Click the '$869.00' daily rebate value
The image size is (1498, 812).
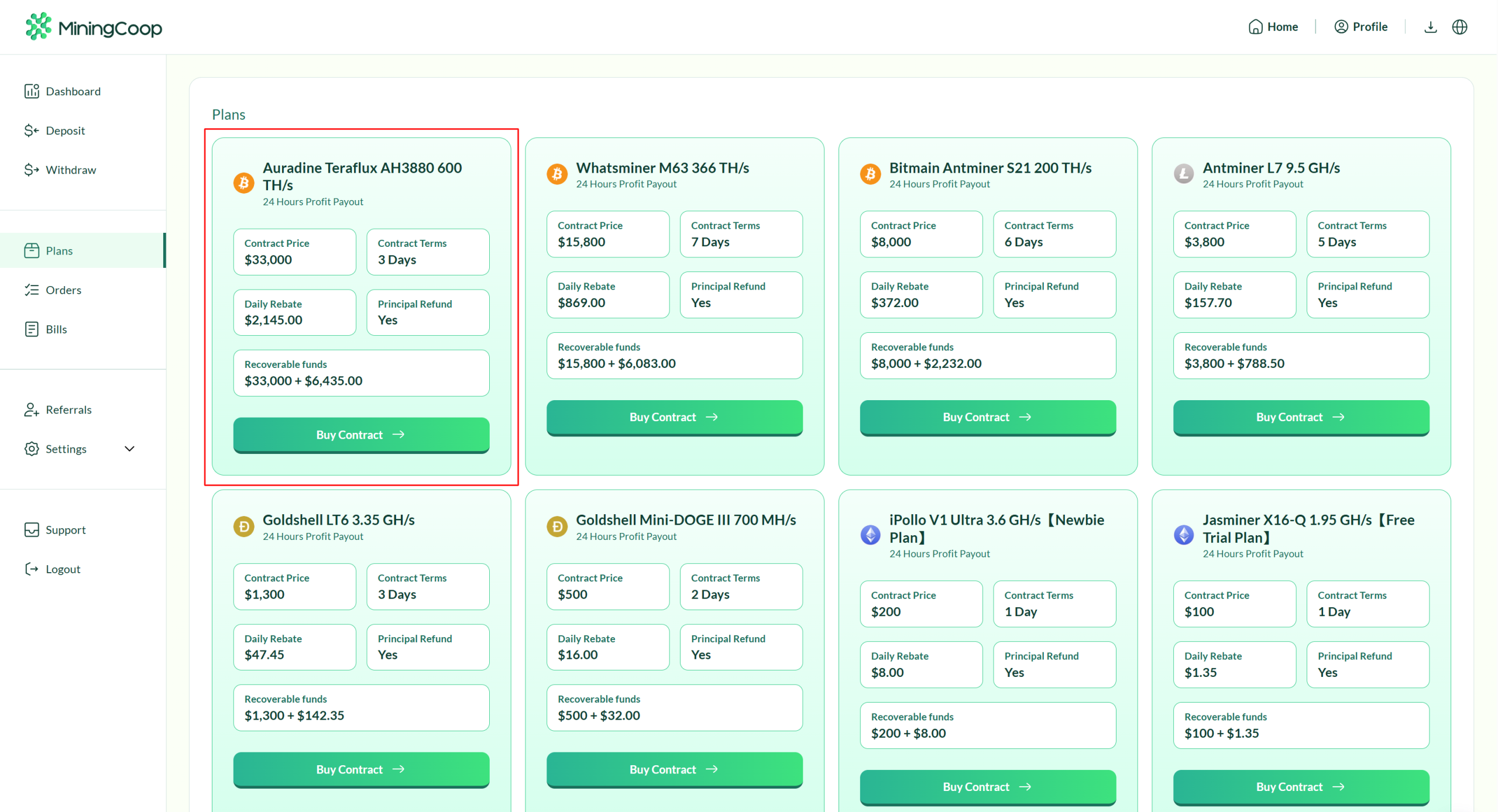581,303
